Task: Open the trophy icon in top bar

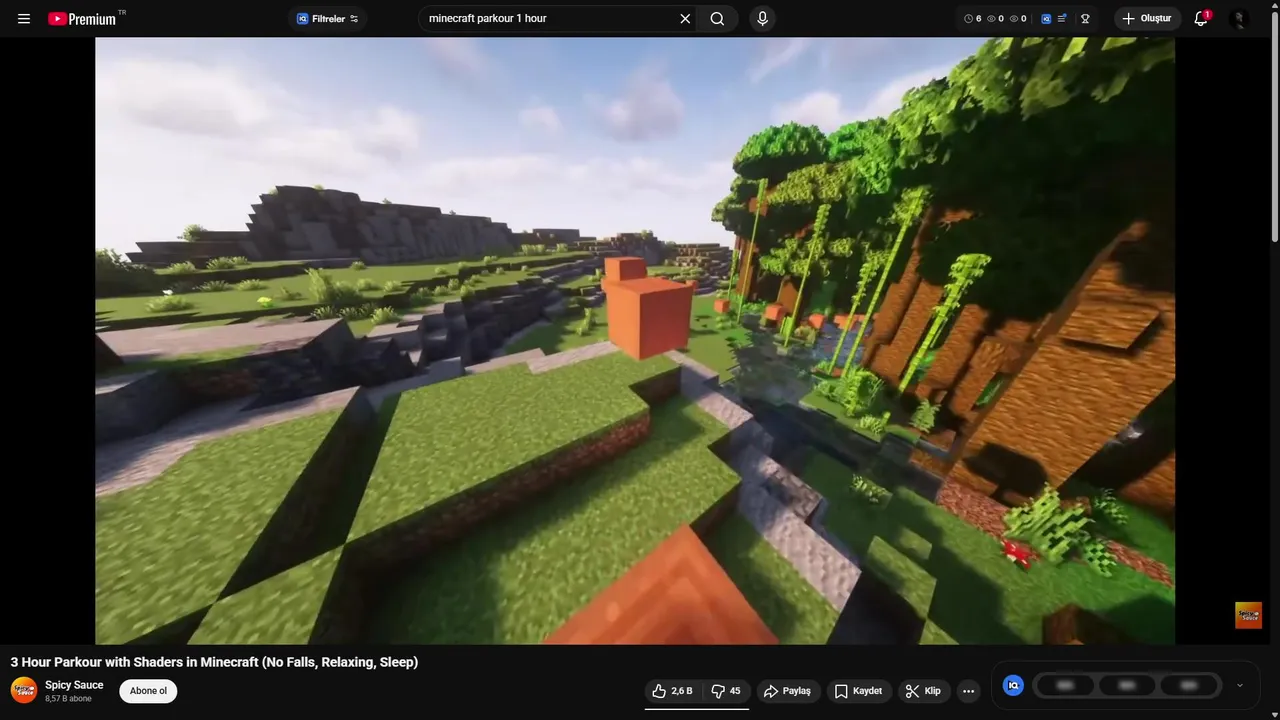Action: tap(1084, 19)
